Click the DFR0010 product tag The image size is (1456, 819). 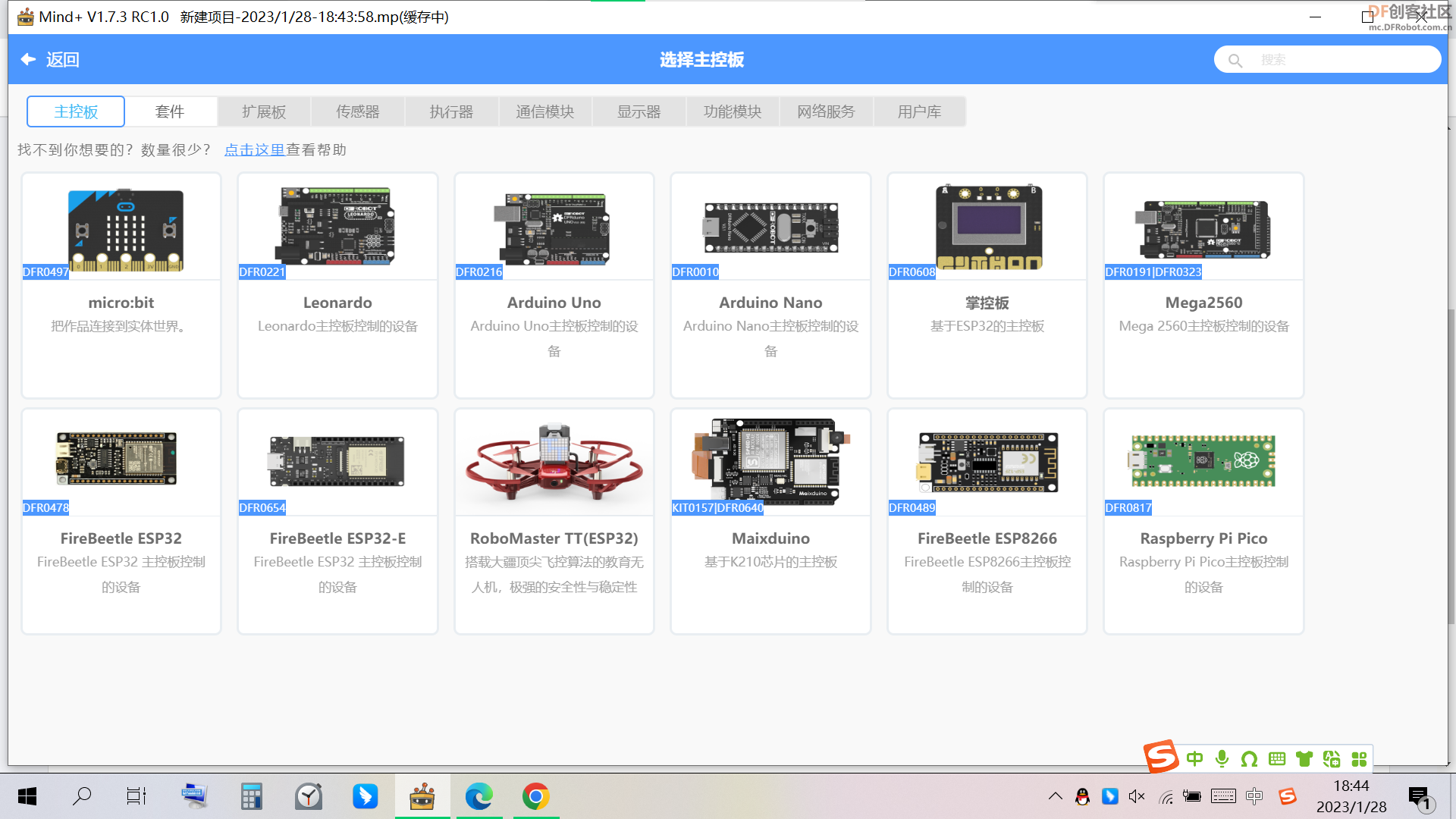coord(695,272)
